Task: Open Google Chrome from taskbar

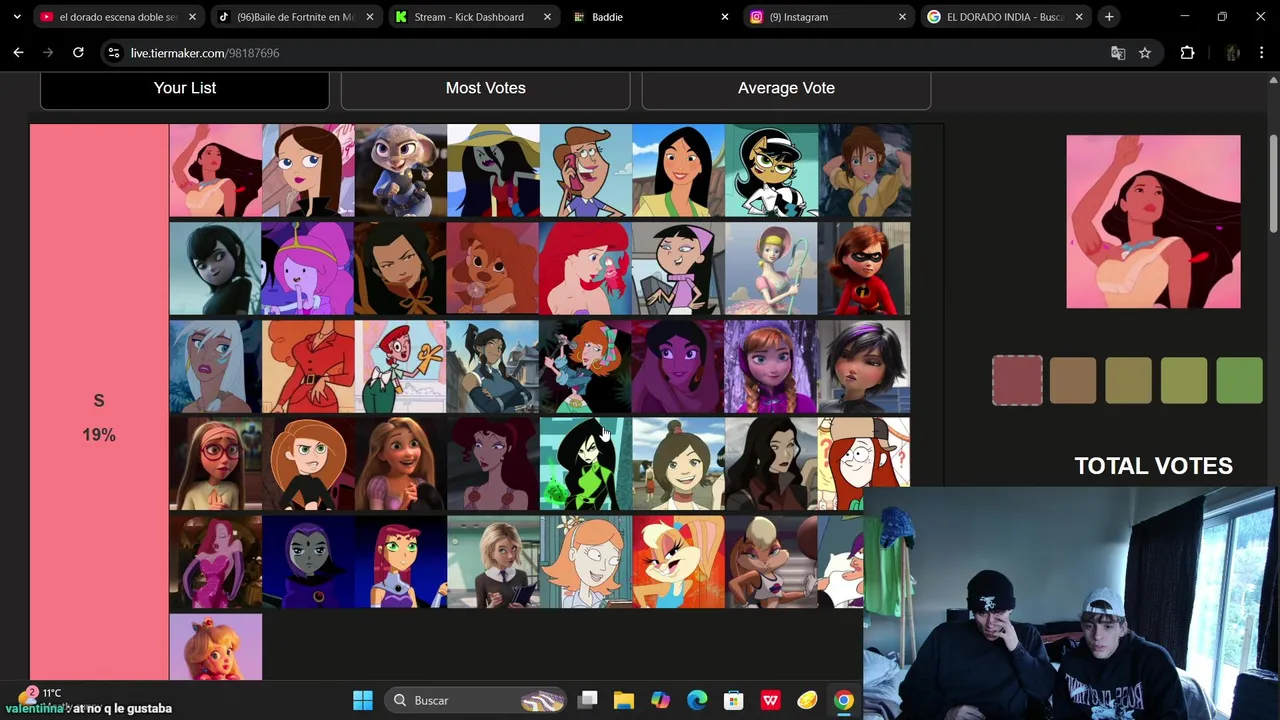Action: tap(844, 700)
